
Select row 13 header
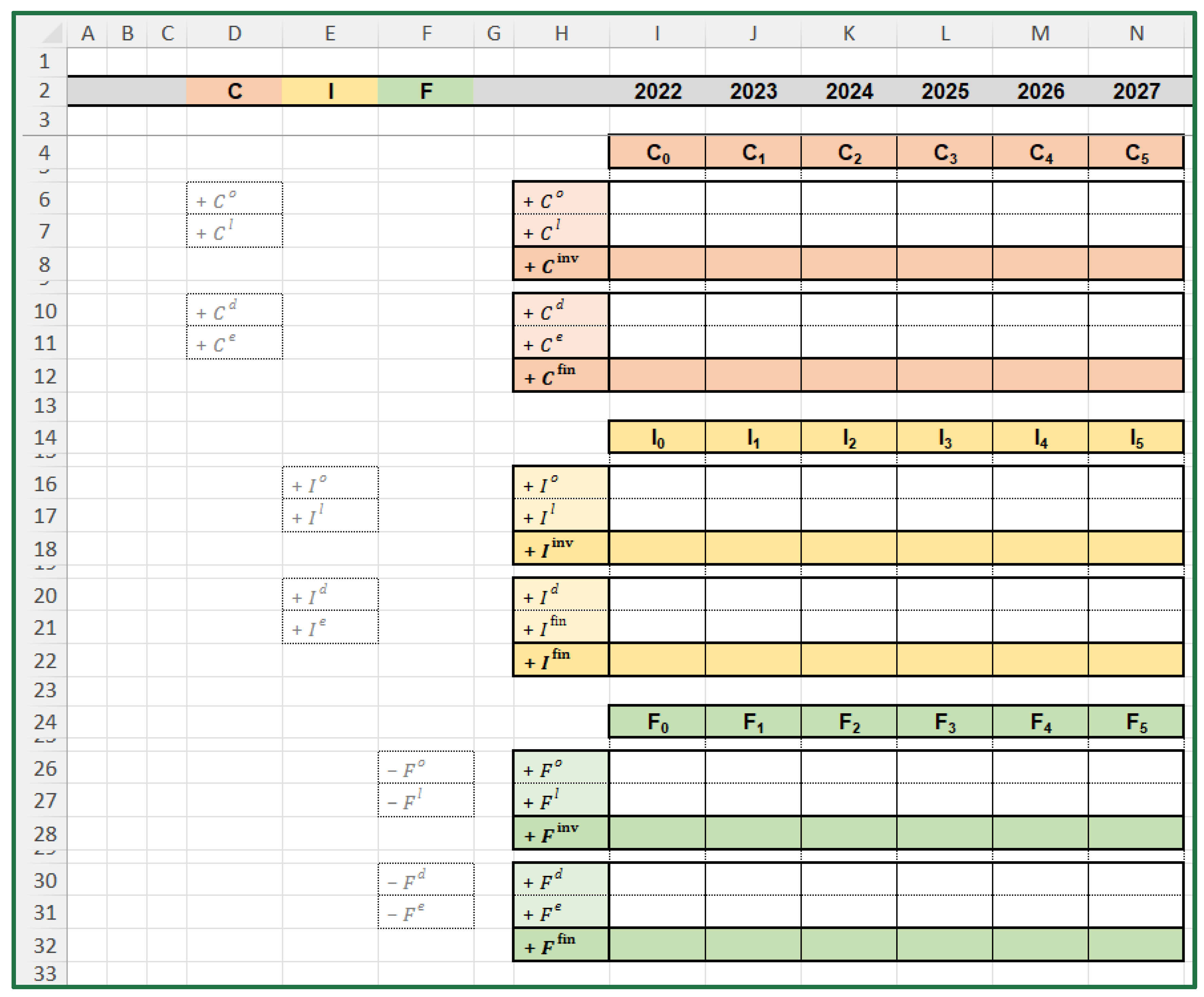44,406
